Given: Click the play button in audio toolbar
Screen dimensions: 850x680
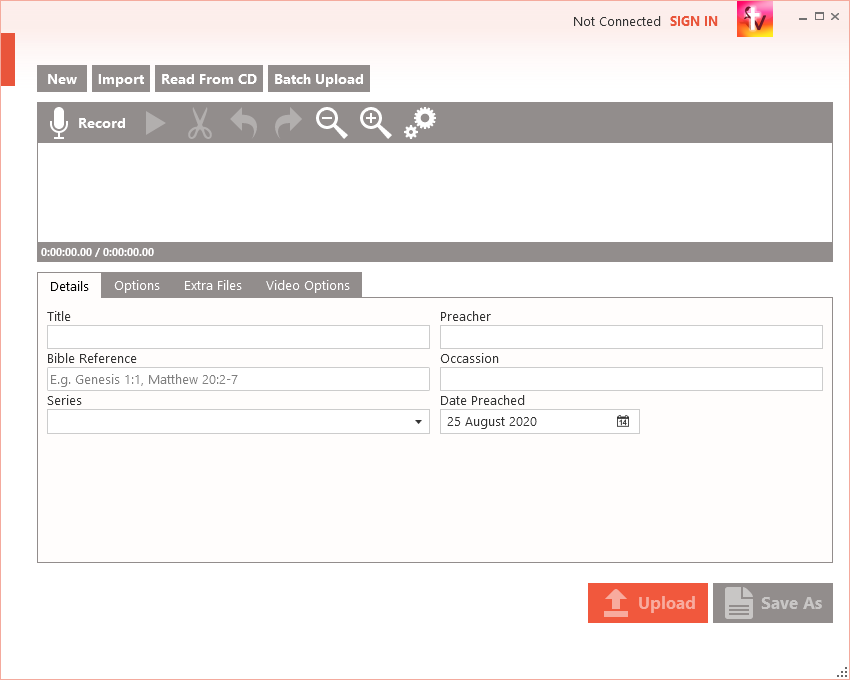Looking at the screenshot, I should coord(156,123).
